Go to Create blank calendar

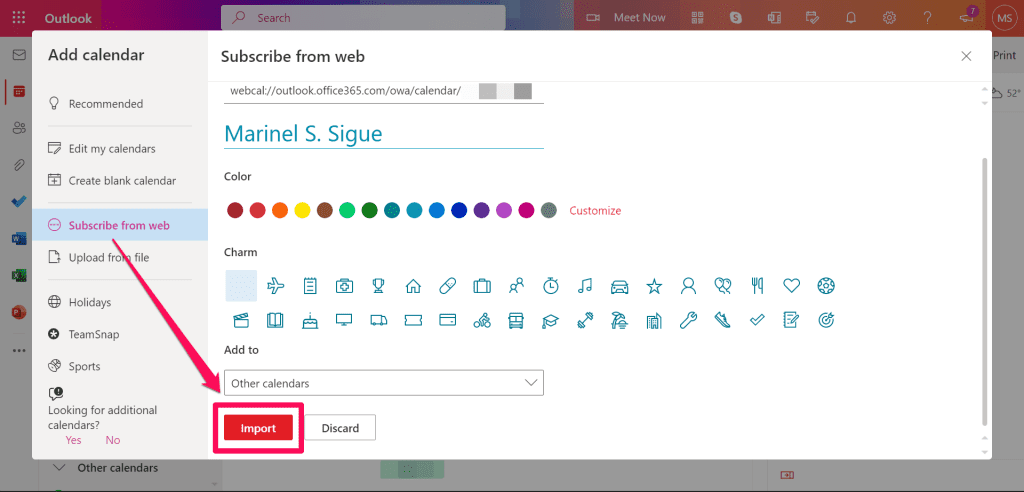(121, 181)
